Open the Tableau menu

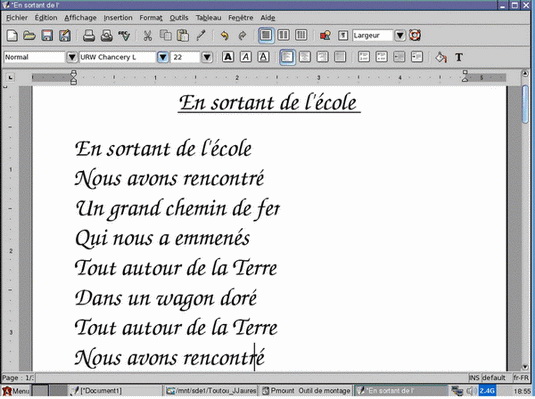pyautogui.click(x=208, y=18)
